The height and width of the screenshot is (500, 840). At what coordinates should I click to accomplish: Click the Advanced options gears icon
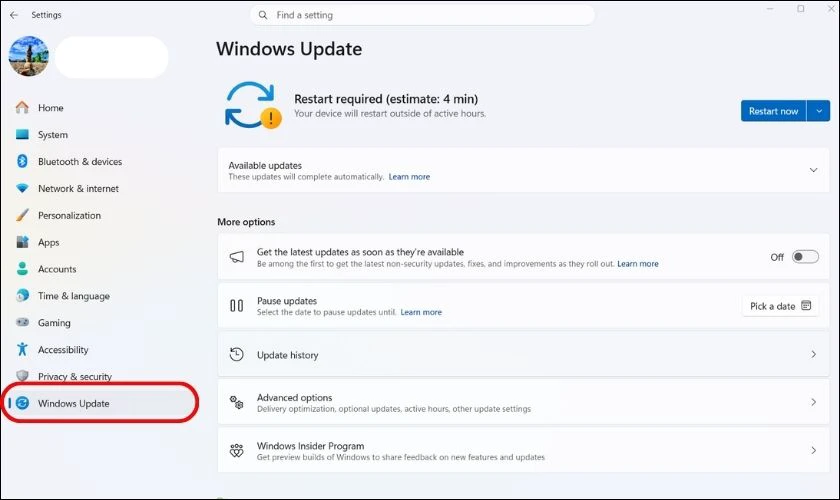(236, 402)
